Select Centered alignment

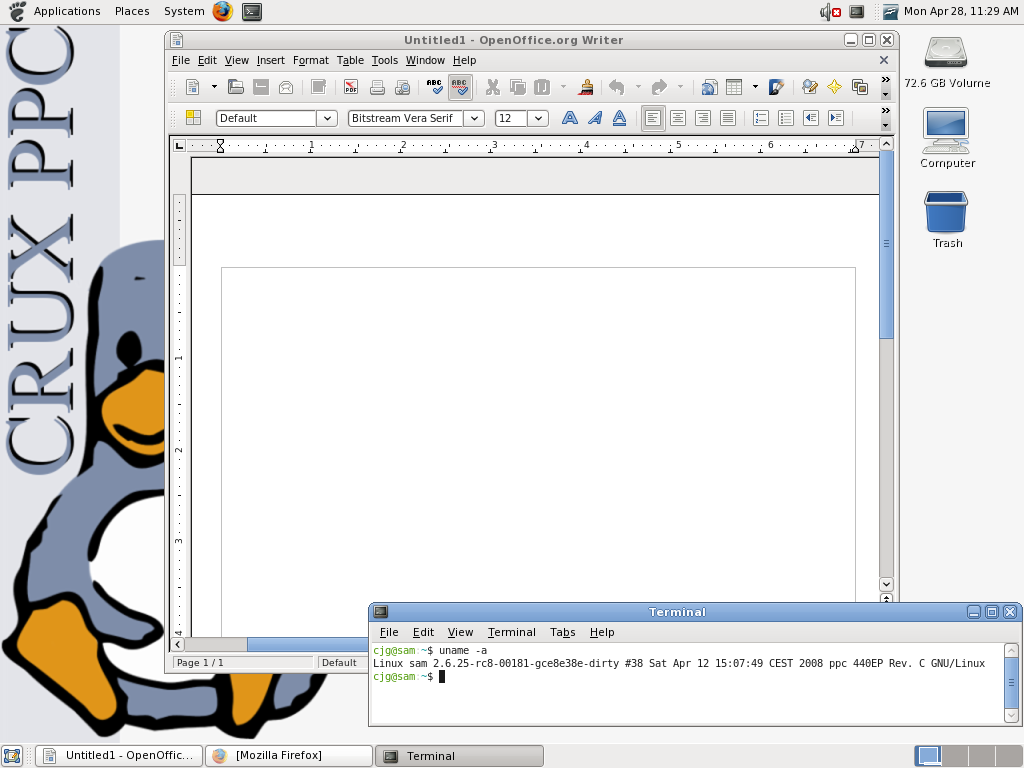(678, 118)
